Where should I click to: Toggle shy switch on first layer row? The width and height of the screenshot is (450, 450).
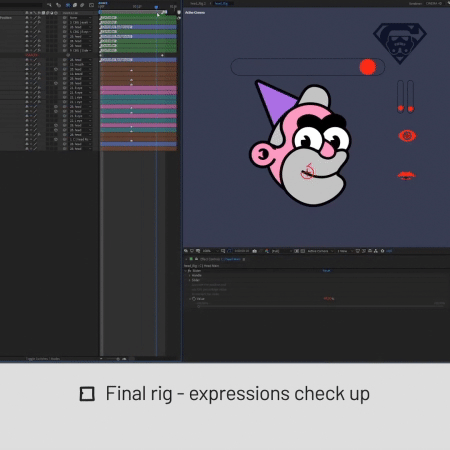coord(27,18)
